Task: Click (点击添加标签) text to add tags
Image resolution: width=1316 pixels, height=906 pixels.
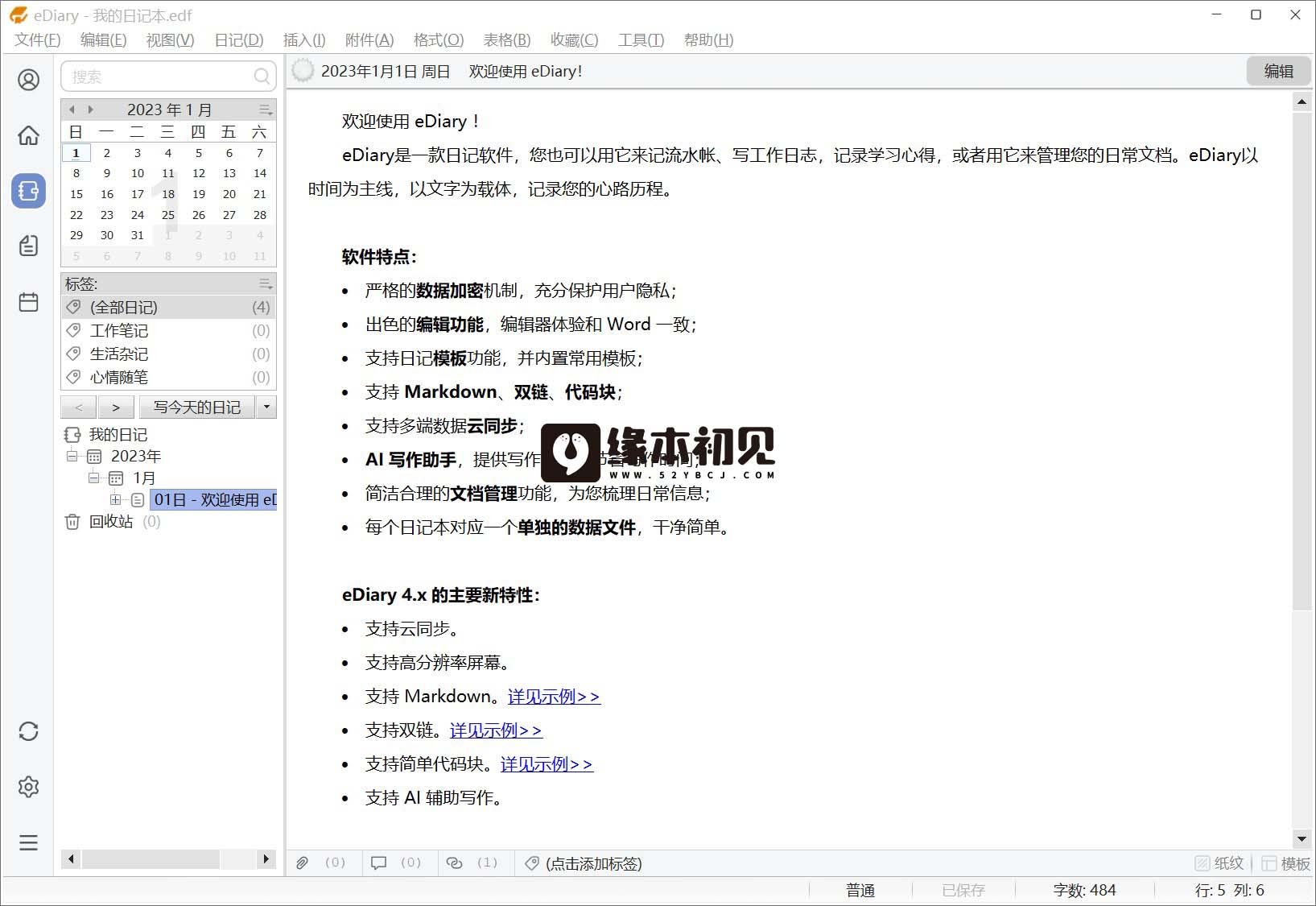Action: coord(594,863)
